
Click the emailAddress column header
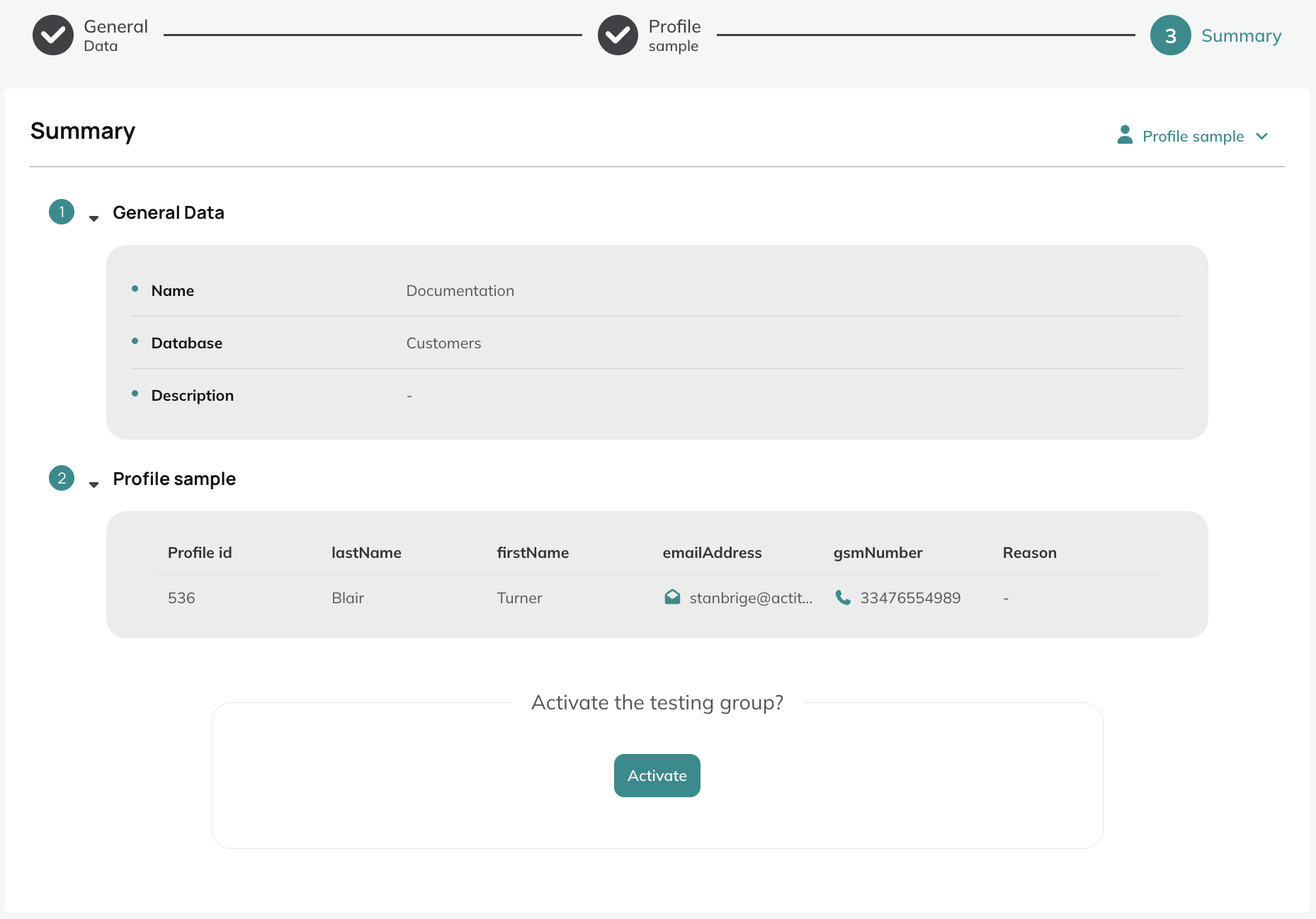tap(712, 553)
